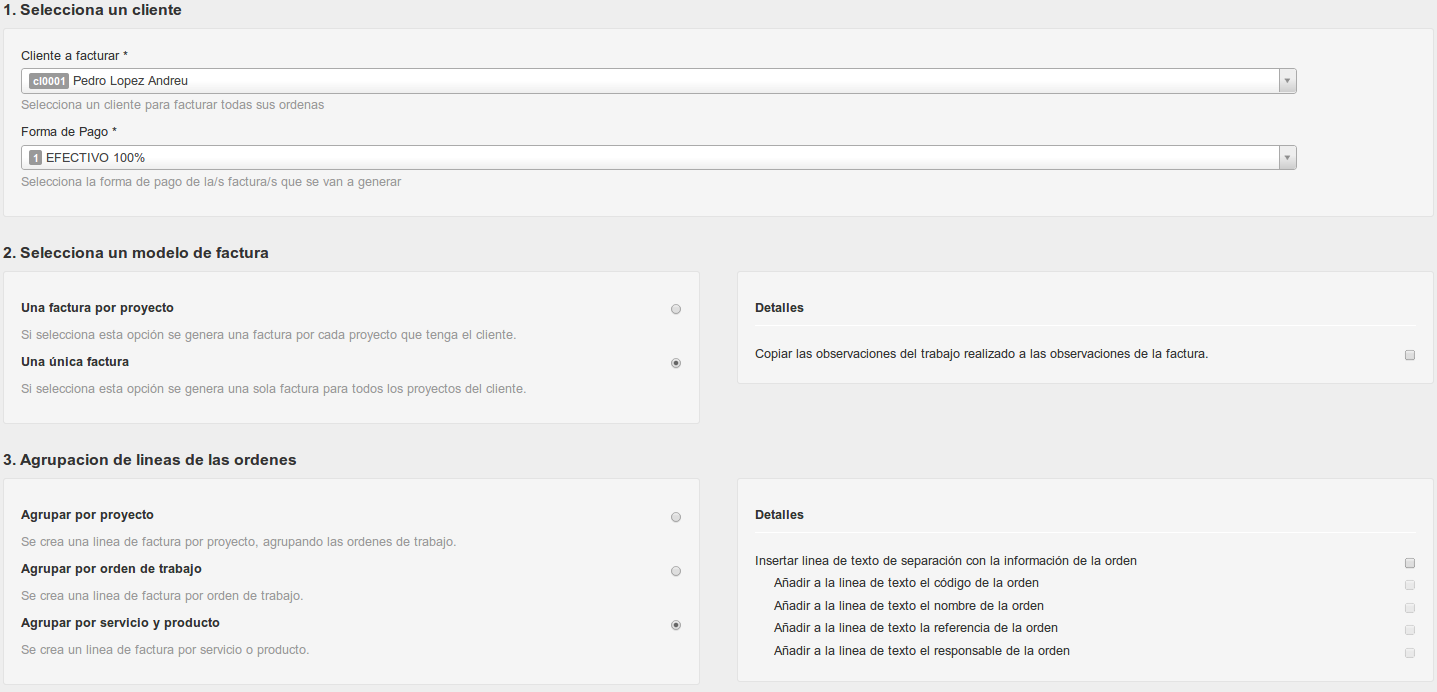Image resolution: width=1437 pixels, height=692 pixels.
Task: Click the text Se crea una linea de factura por proyecto
Action: coord(238,542)
